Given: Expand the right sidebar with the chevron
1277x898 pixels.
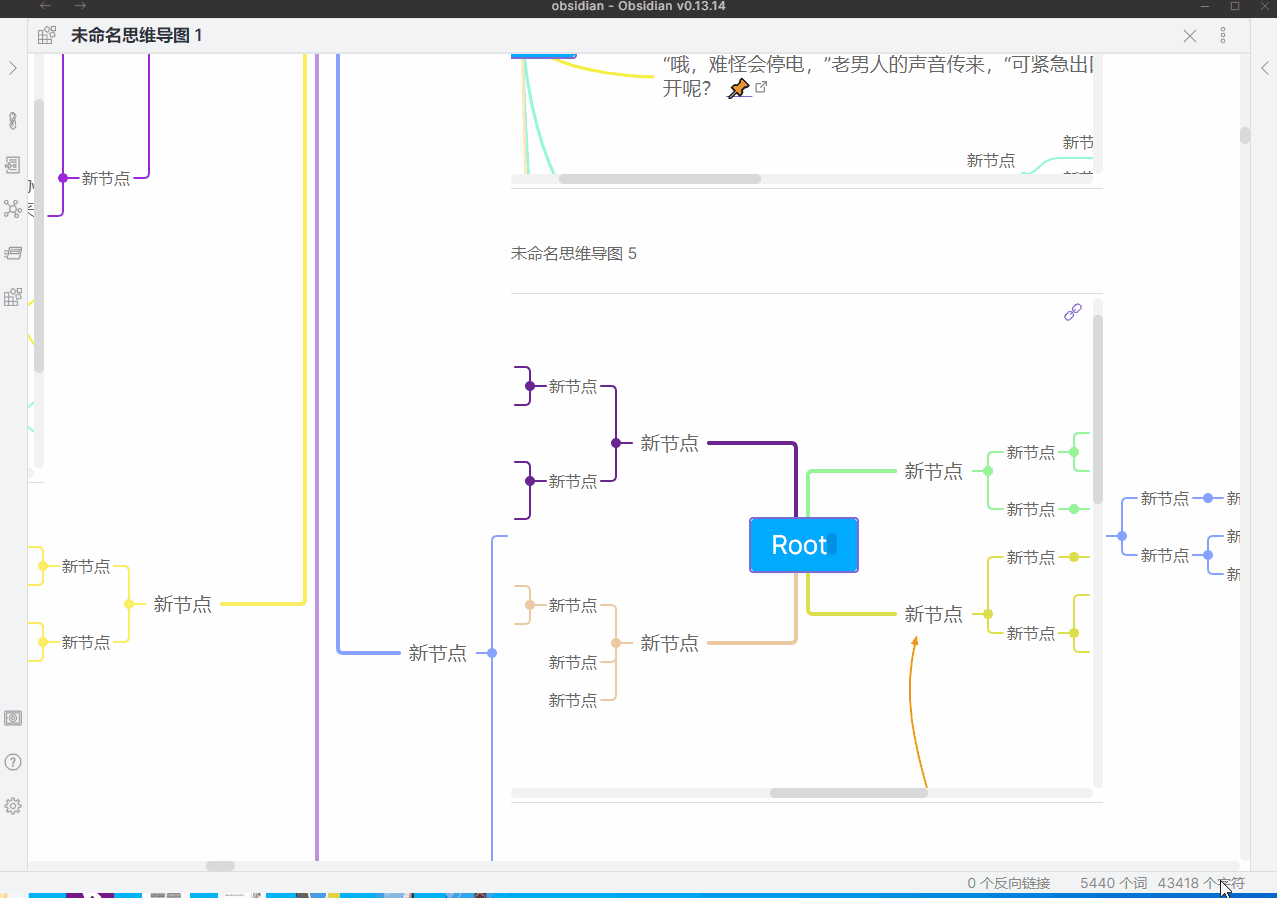Looking at the screenshot, I should [x=1265, y=68].
